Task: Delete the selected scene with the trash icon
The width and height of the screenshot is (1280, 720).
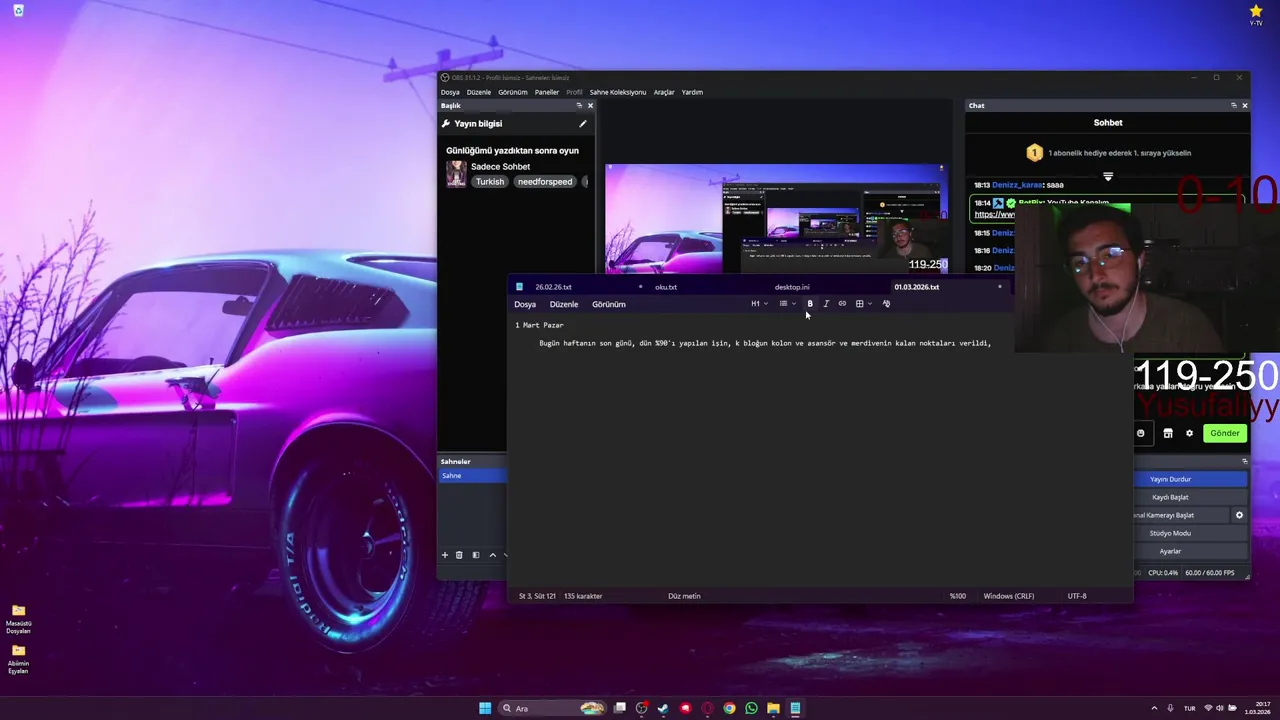Action: pyautogui.click(x=459, y=555)
